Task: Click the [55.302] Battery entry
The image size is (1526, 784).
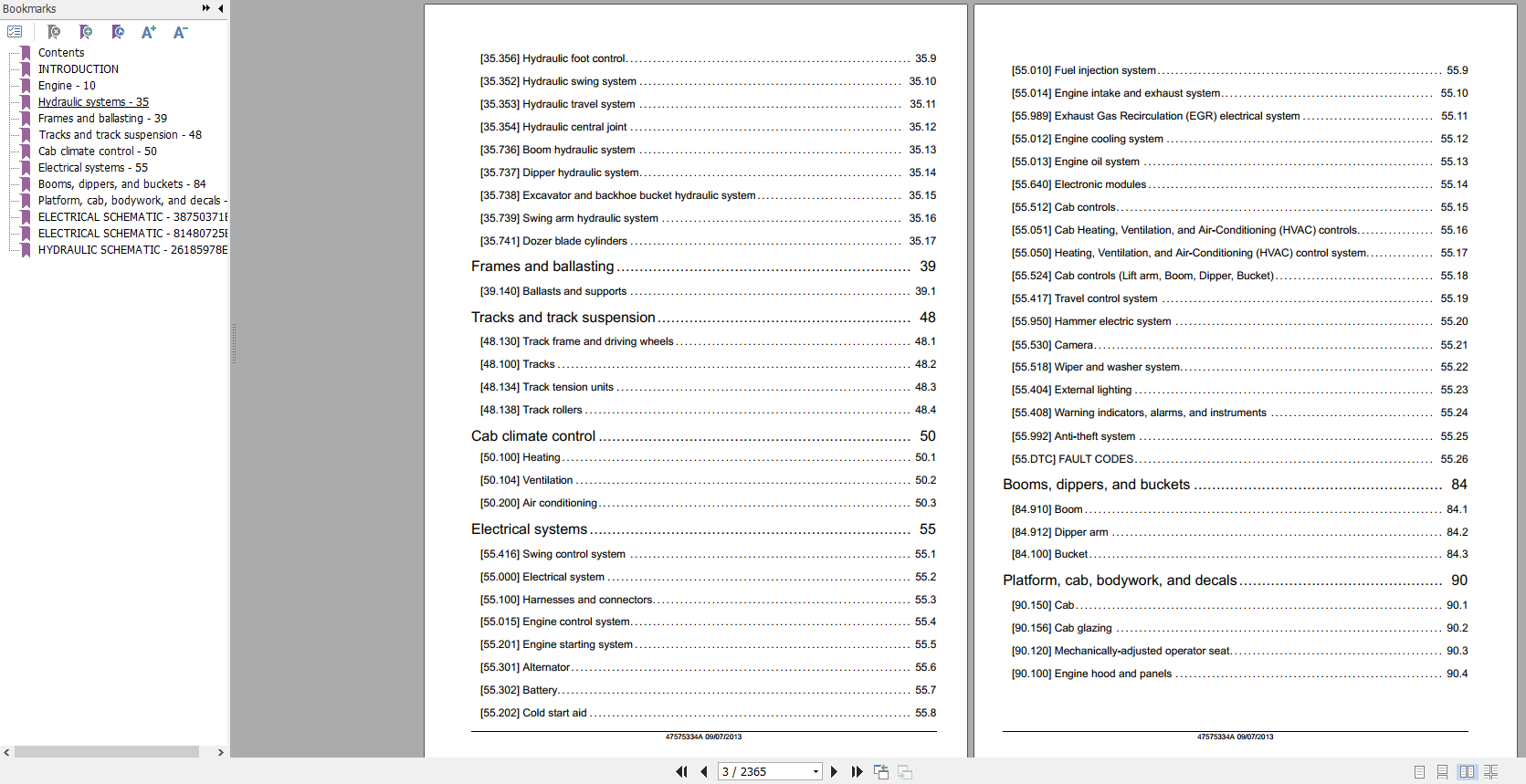Action: (519, 690)
